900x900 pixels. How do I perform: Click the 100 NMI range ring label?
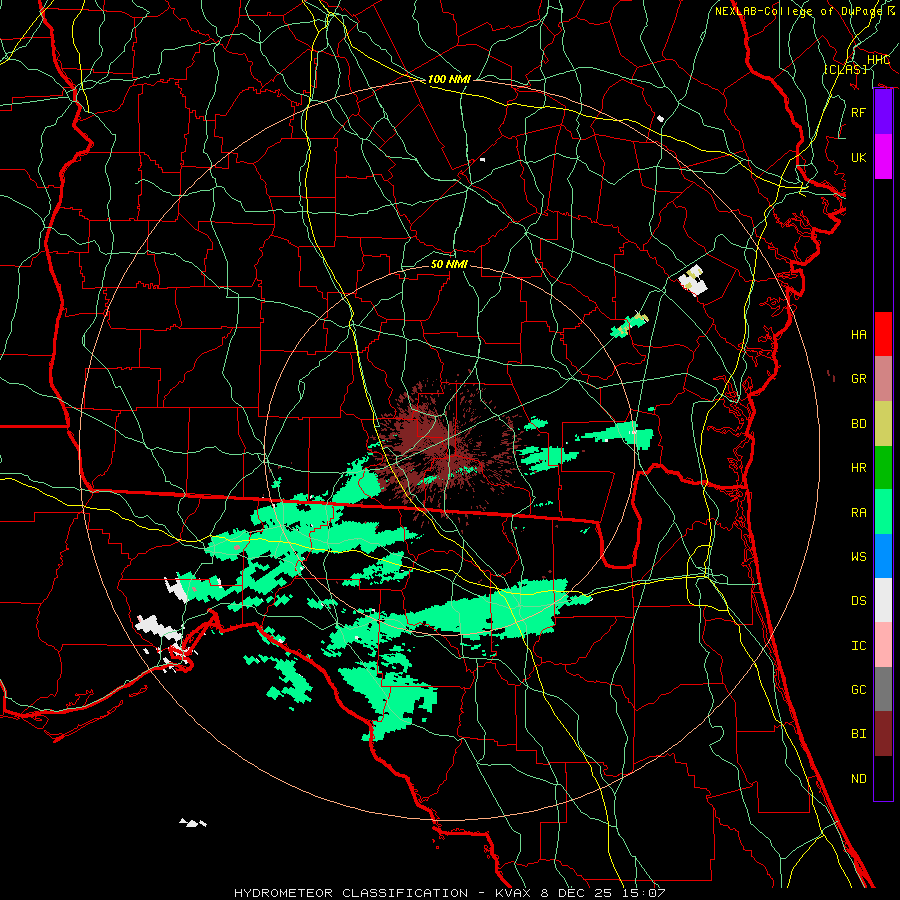[449, 79]
